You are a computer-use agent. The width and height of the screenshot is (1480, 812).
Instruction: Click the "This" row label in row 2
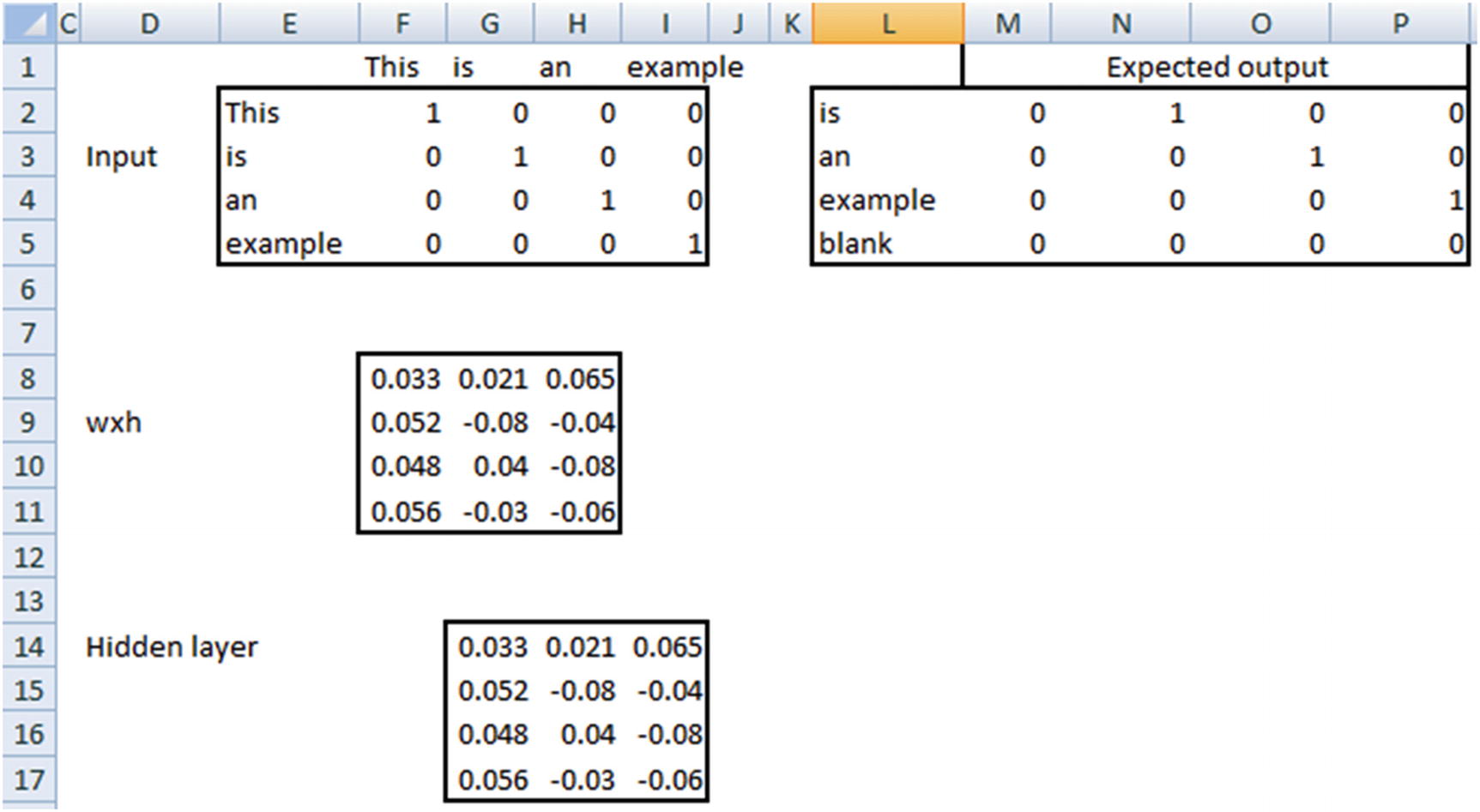pyautogui.click(x=252, y=113)
